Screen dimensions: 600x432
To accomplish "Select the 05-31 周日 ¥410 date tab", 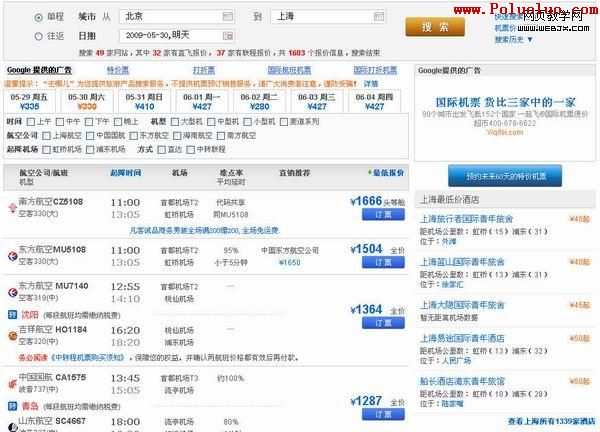I will coord(144,101).
